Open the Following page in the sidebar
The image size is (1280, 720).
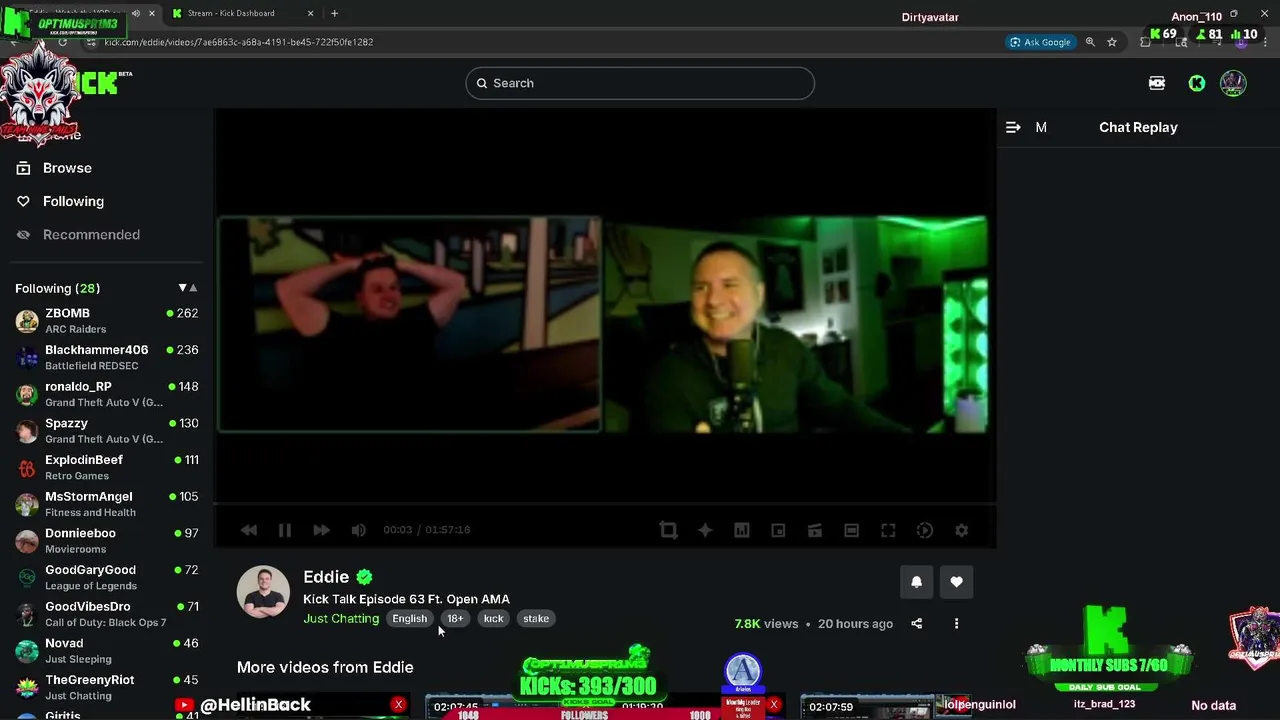(x=73, y=201)
